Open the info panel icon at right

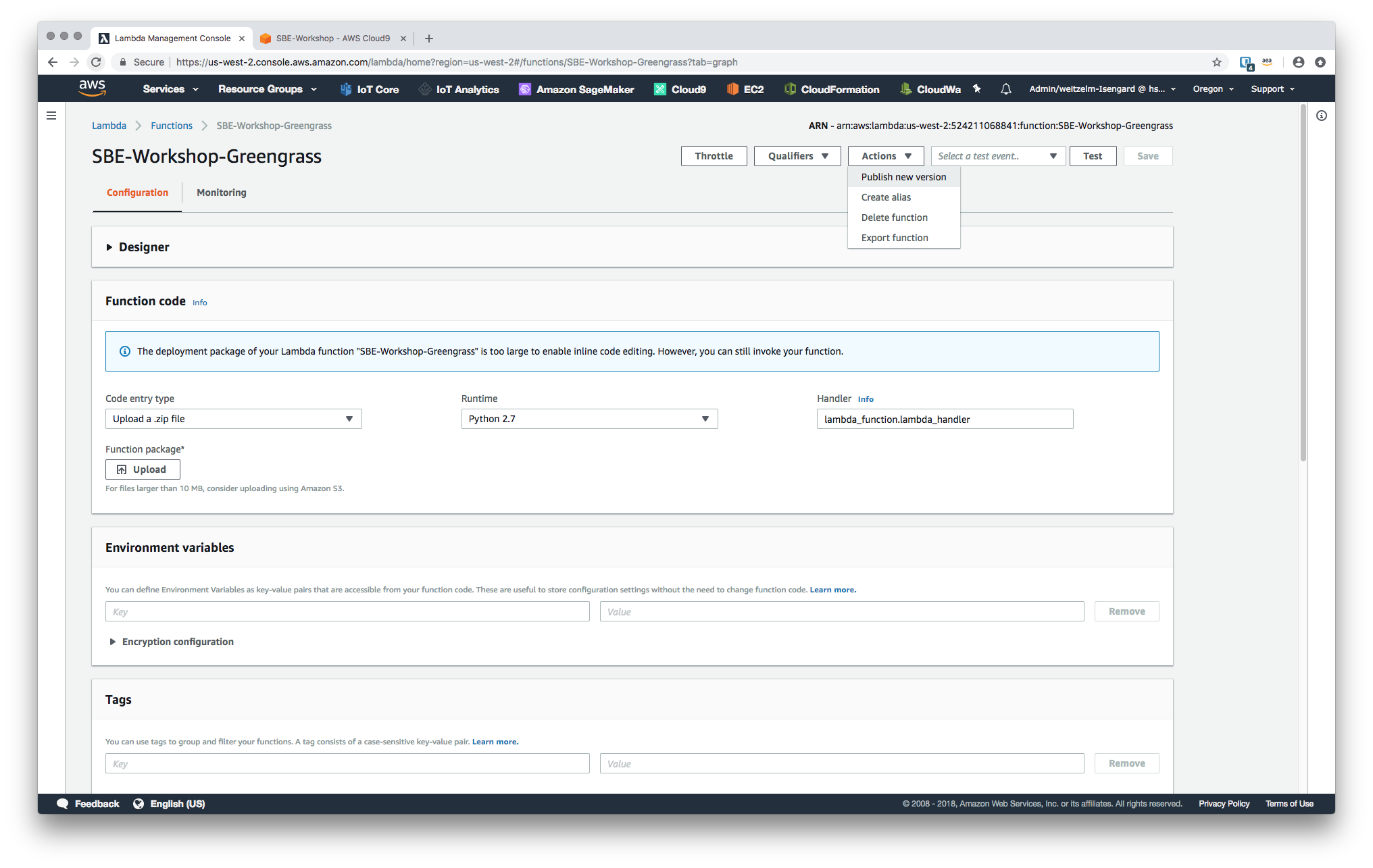[1322, 116]
